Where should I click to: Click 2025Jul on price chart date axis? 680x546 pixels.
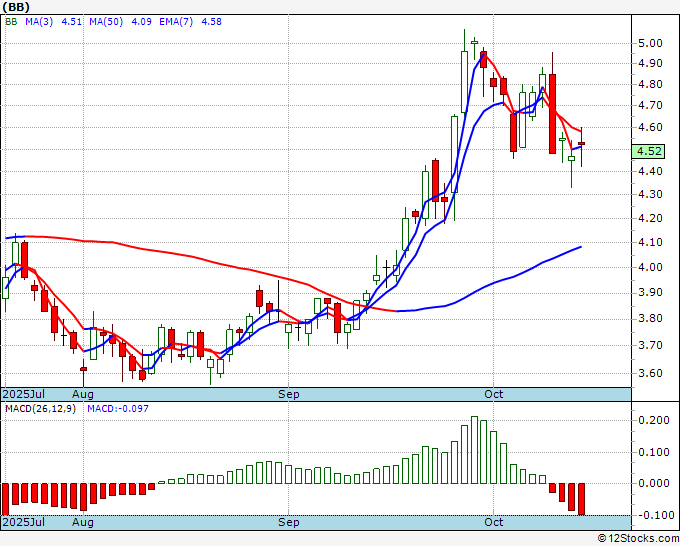23,394
